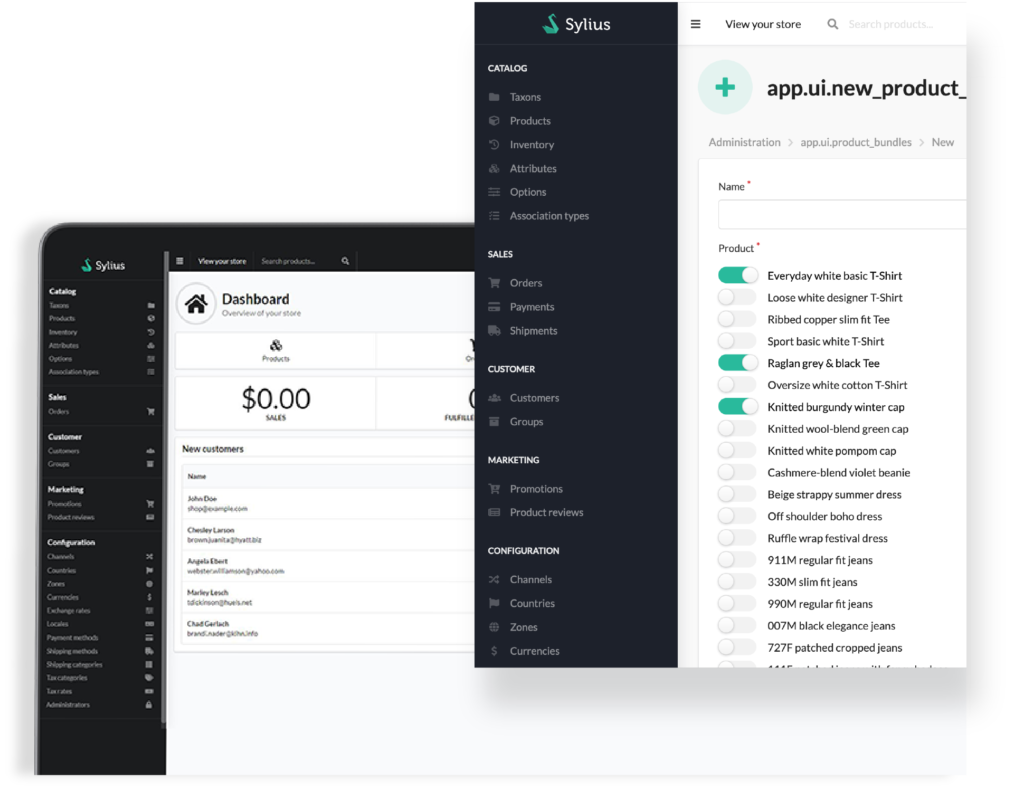Turn off the Knitted burgundy winter cap toggle
Screen dimensions: 1024x791
click(x=738, y=407)
